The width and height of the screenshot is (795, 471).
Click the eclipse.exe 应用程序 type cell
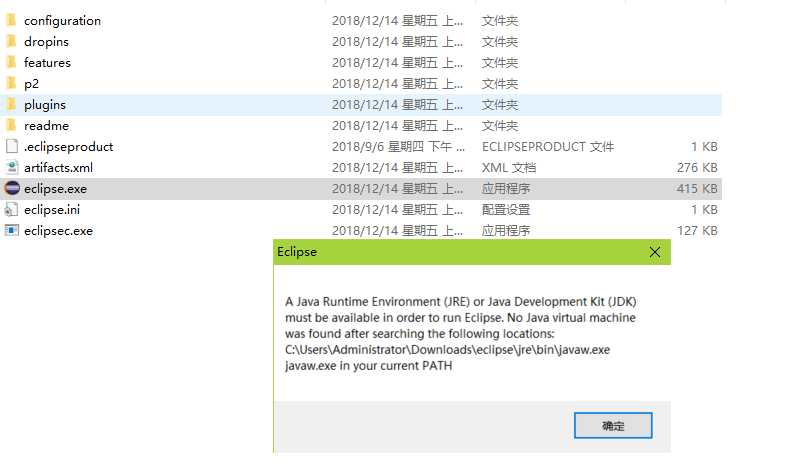coord(505,189)
